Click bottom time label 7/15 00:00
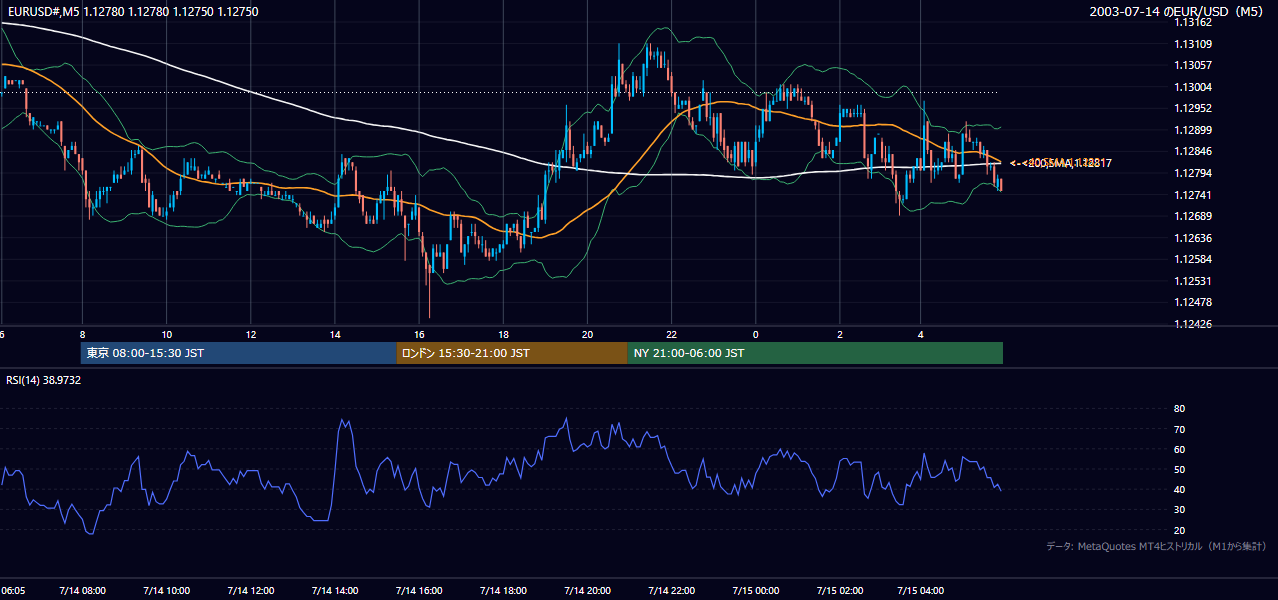The image size is (1278, 600). [755, 590]
